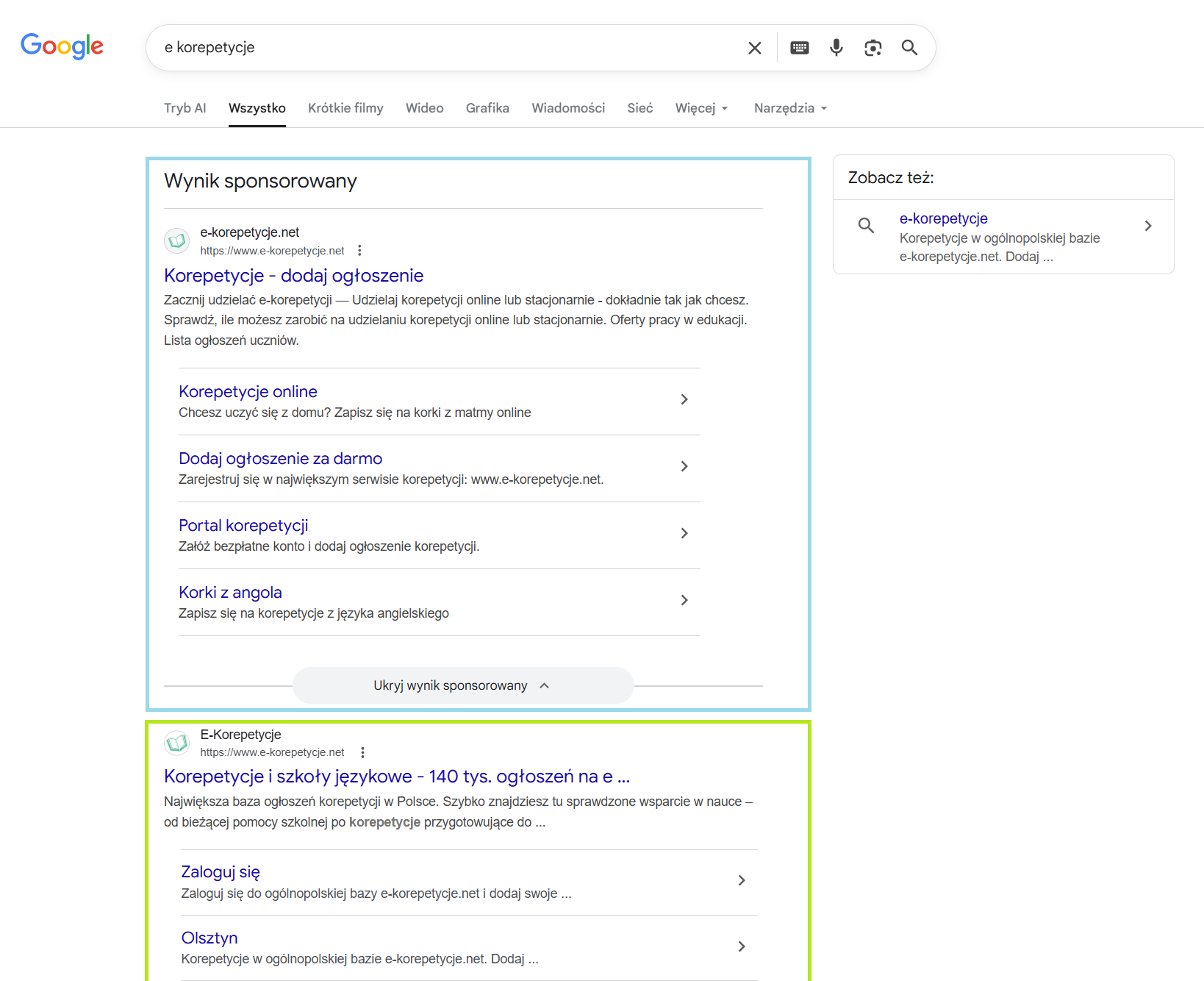Click the Google logo
Screen dimensions: 1204x981
[62, 46]
